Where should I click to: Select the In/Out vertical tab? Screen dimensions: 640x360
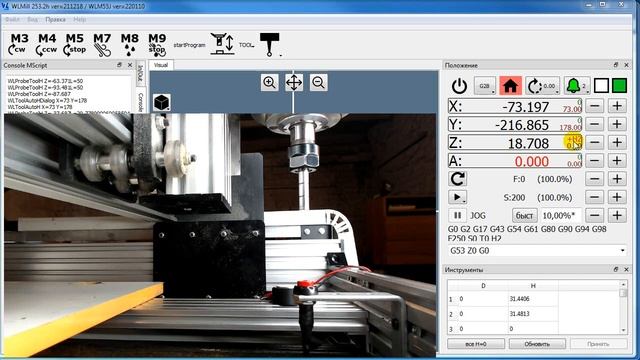(x=140, y=73)
